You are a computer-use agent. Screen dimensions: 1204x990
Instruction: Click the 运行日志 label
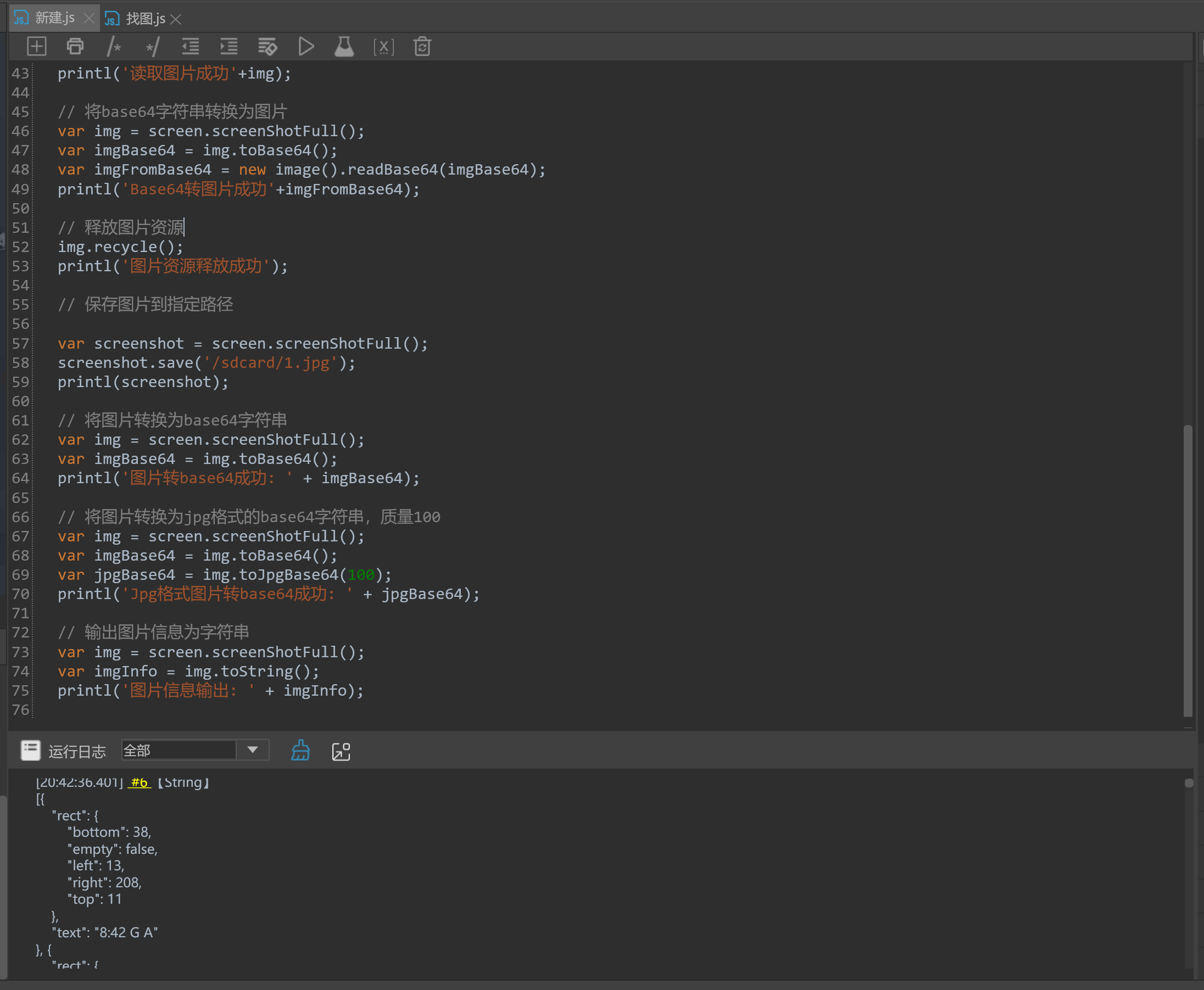[77, 751]
